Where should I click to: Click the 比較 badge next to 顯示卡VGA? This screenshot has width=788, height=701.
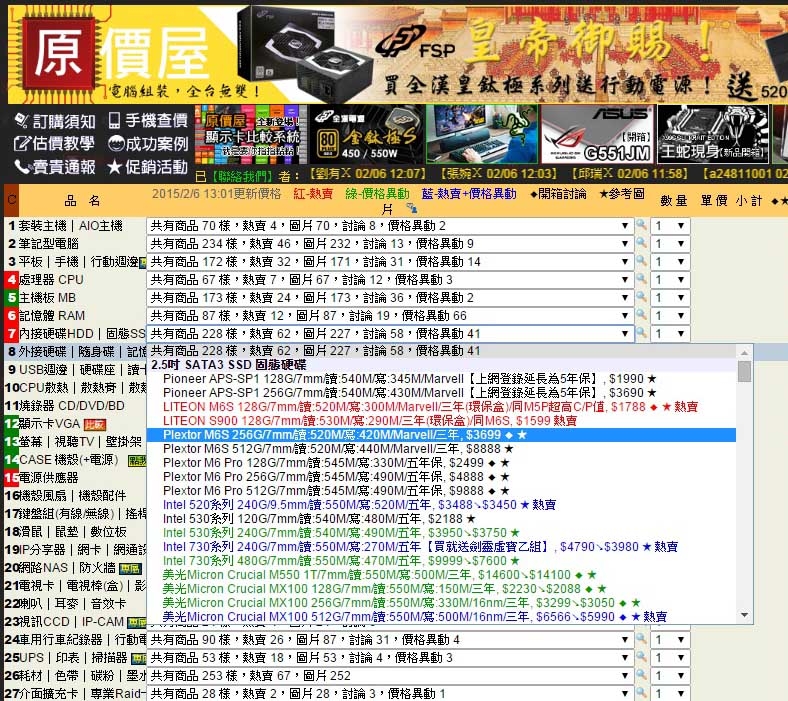click(95, 425)
